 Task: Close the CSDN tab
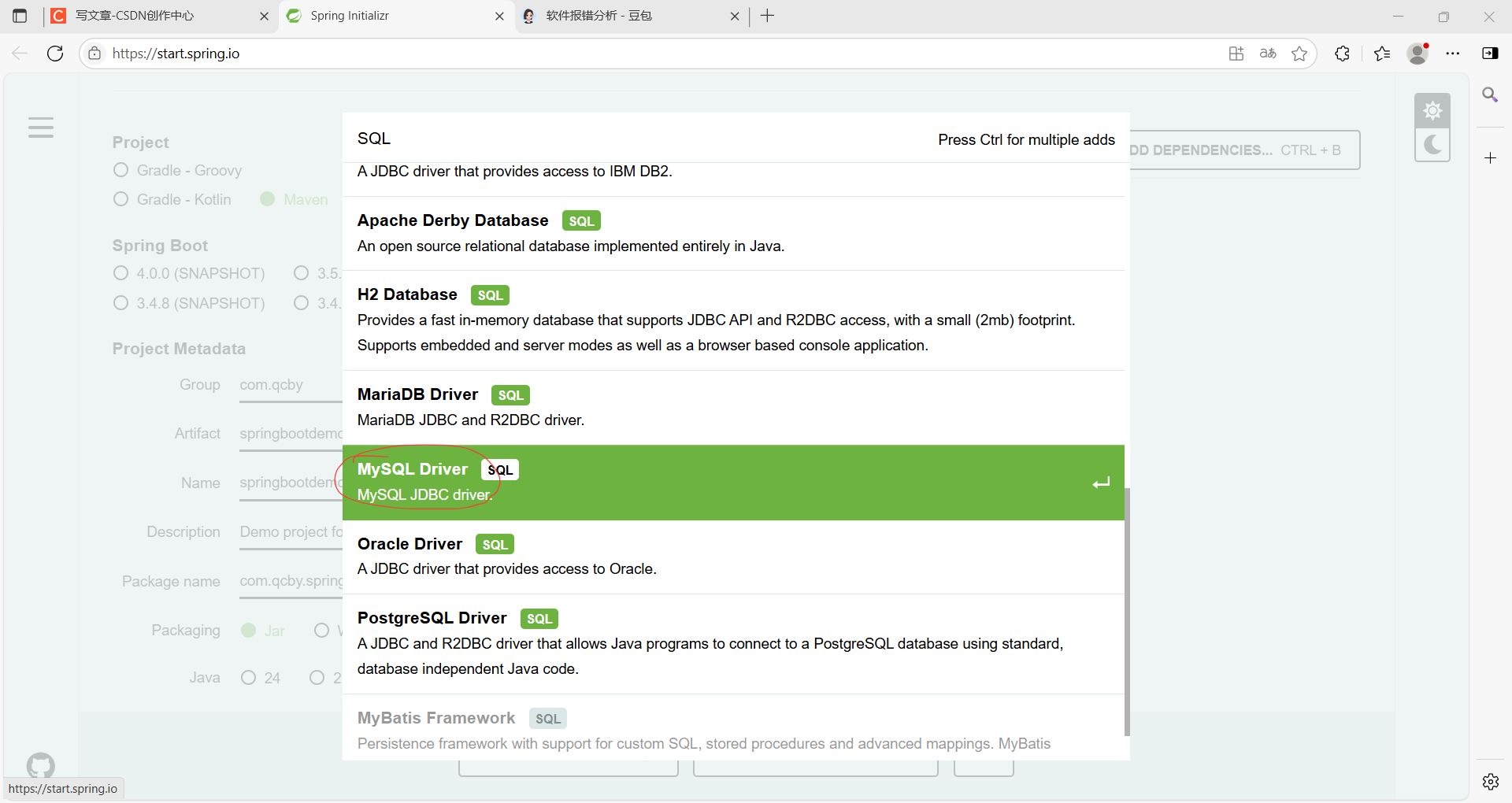click(x=264, y=16)
